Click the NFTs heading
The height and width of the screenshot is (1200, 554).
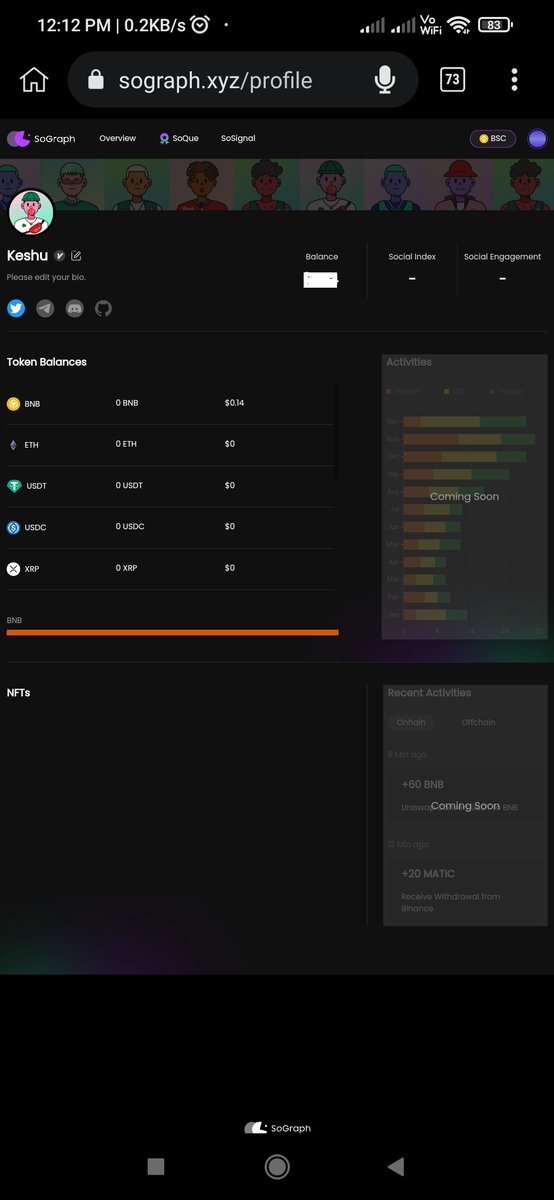tap(19, 692)
